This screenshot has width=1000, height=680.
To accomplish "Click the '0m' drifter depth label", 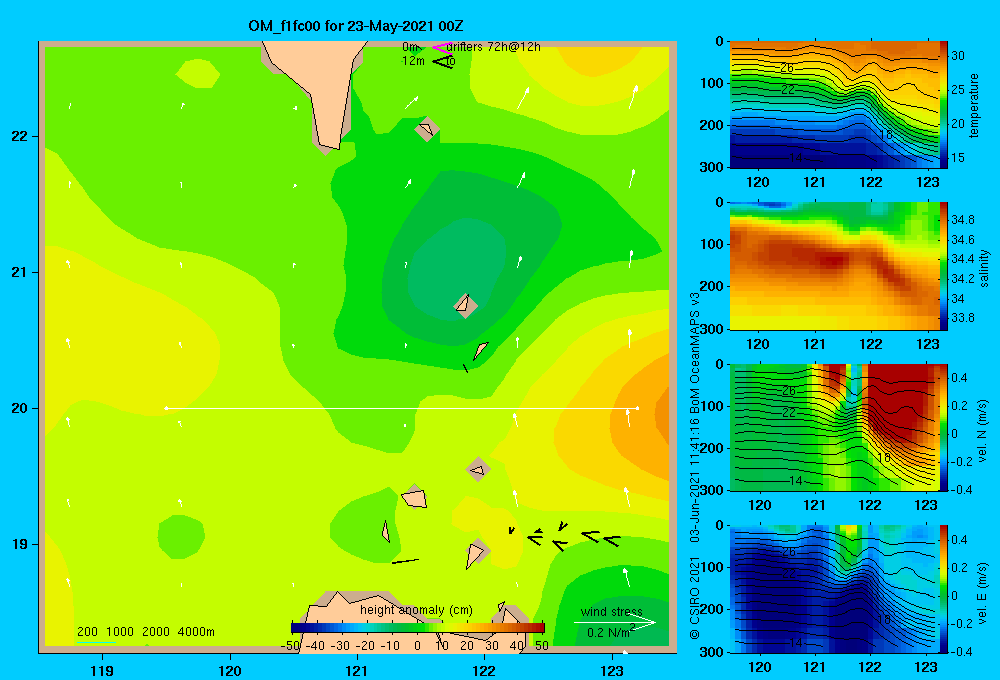I will [410, 47].
